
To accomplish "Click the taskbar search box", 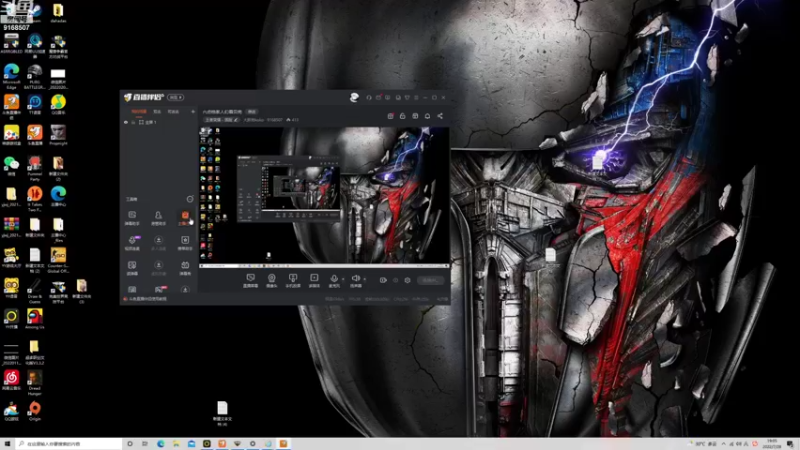I will pyautogui.click(x=69, y=444).
